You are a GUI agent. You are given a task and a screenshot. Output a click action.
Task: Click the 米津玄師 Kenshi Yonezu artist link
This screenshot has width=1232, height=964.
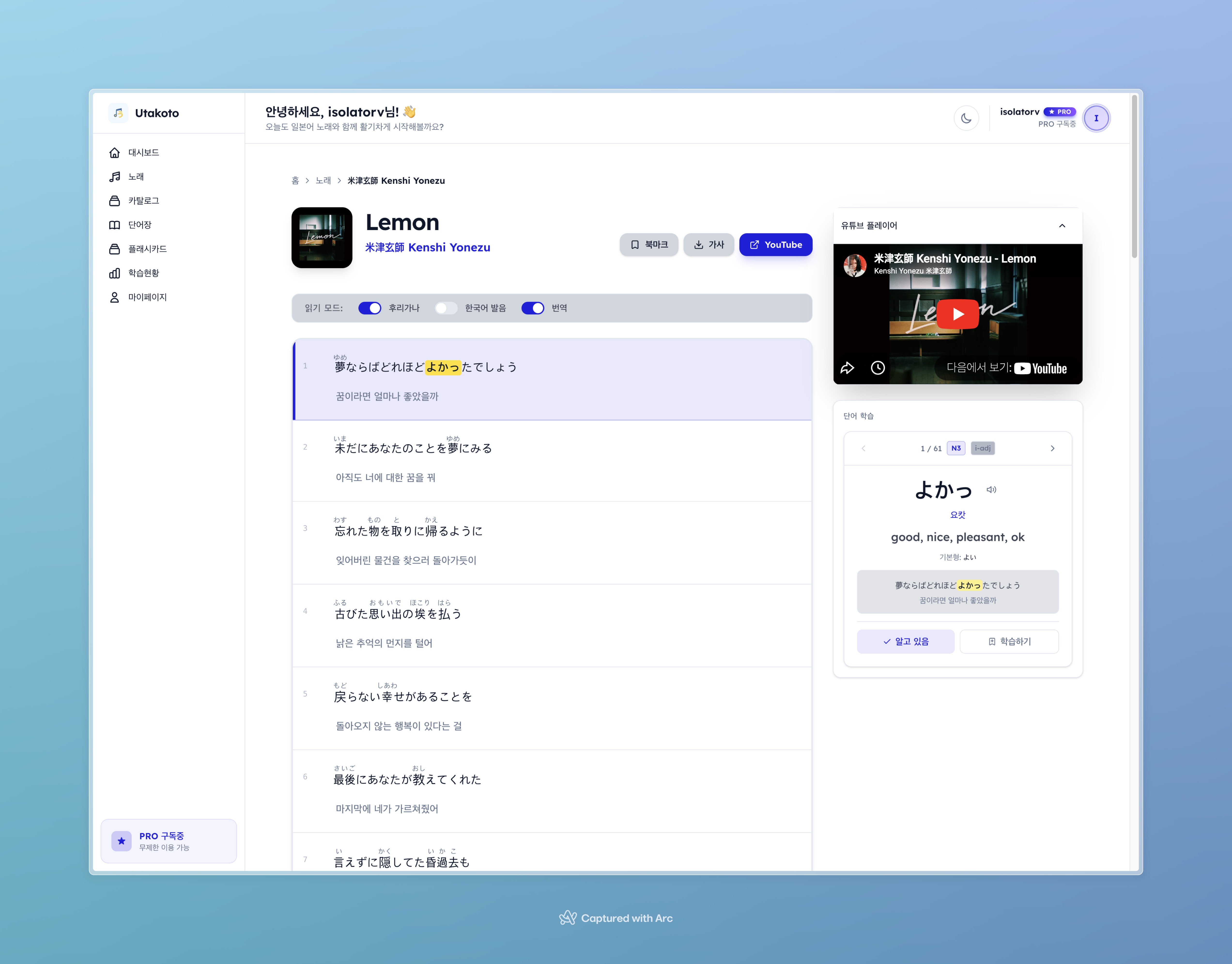point(428,247)
